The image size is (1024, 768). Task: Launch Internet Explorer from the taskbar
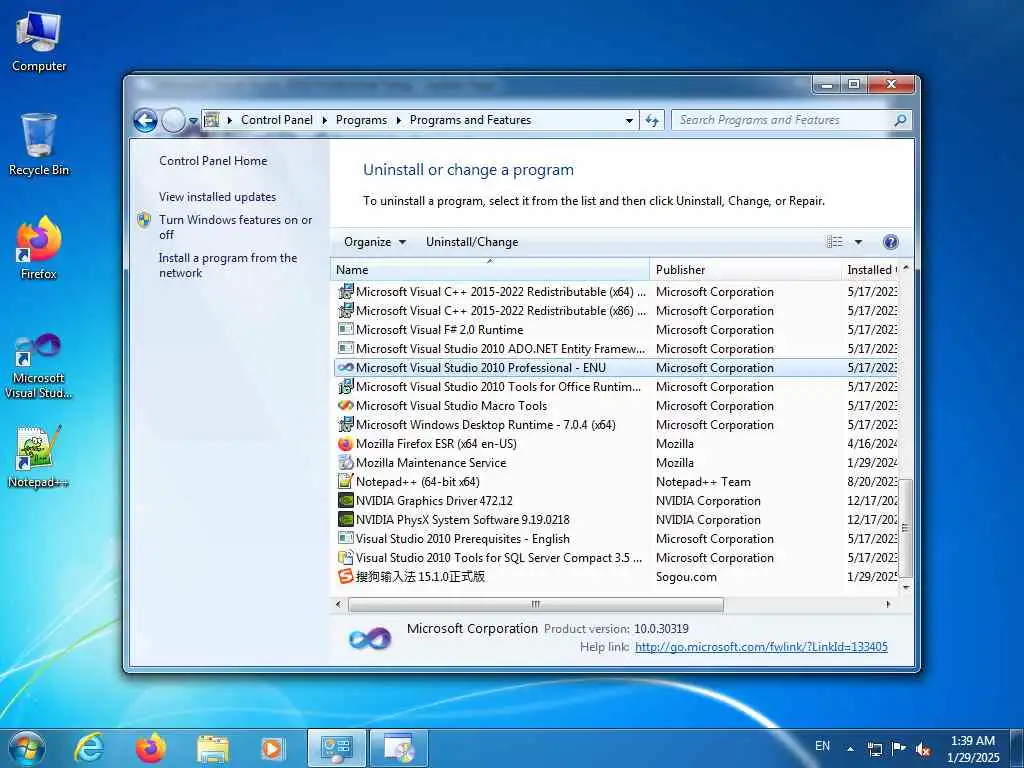(x=88, y=748)
